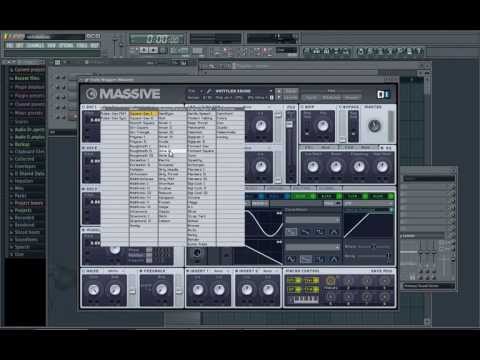Toggle pattern/song mode beside the play button
Image resolution: width=480 pixels, height=360 pixels.
coord(133,50)
